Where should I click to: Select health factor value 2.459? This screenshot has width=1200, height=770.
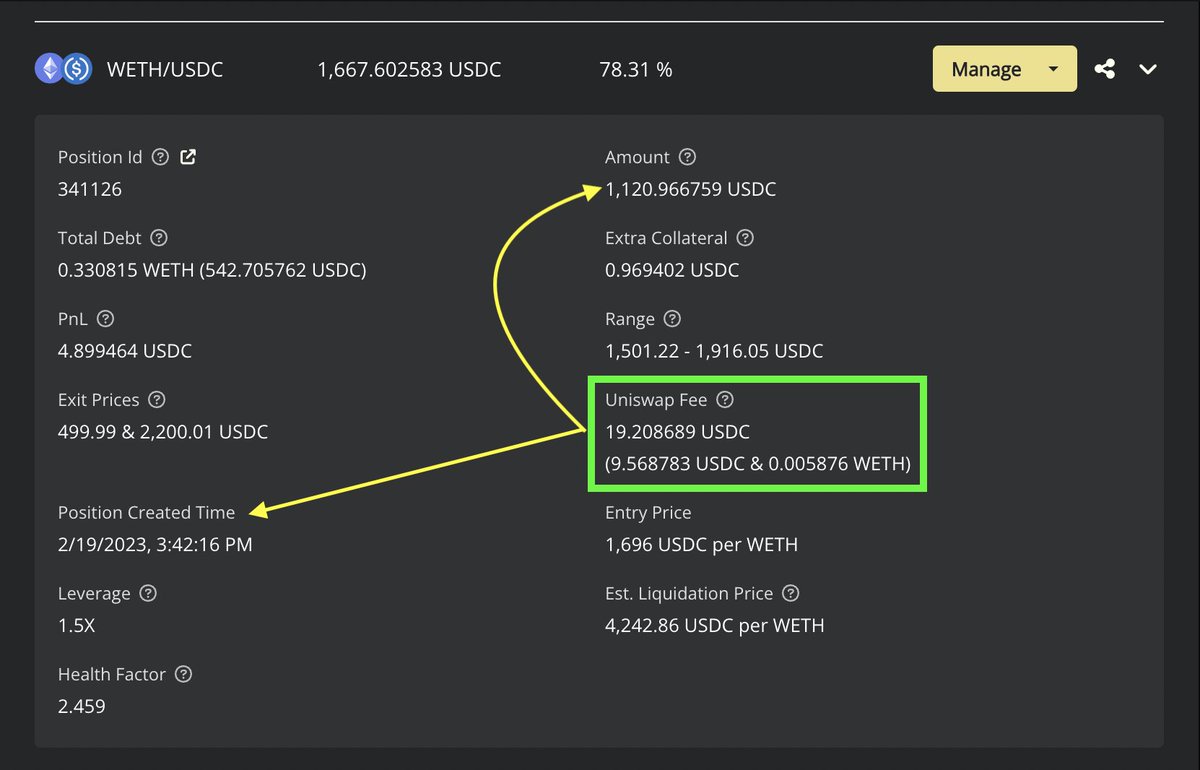pos(81,706)
